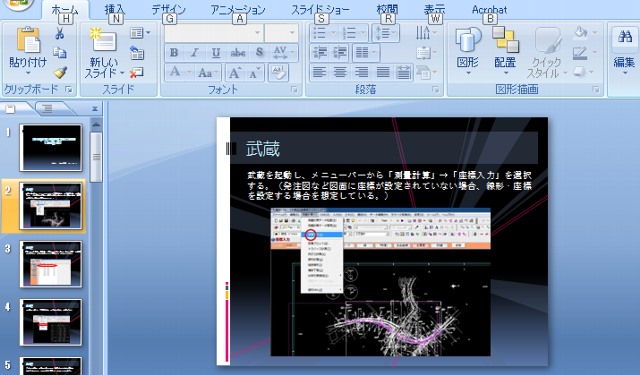Click the Copy icon in clipboard group
Image resolution: width=640 pixels, height=375 pixels.
60,53
